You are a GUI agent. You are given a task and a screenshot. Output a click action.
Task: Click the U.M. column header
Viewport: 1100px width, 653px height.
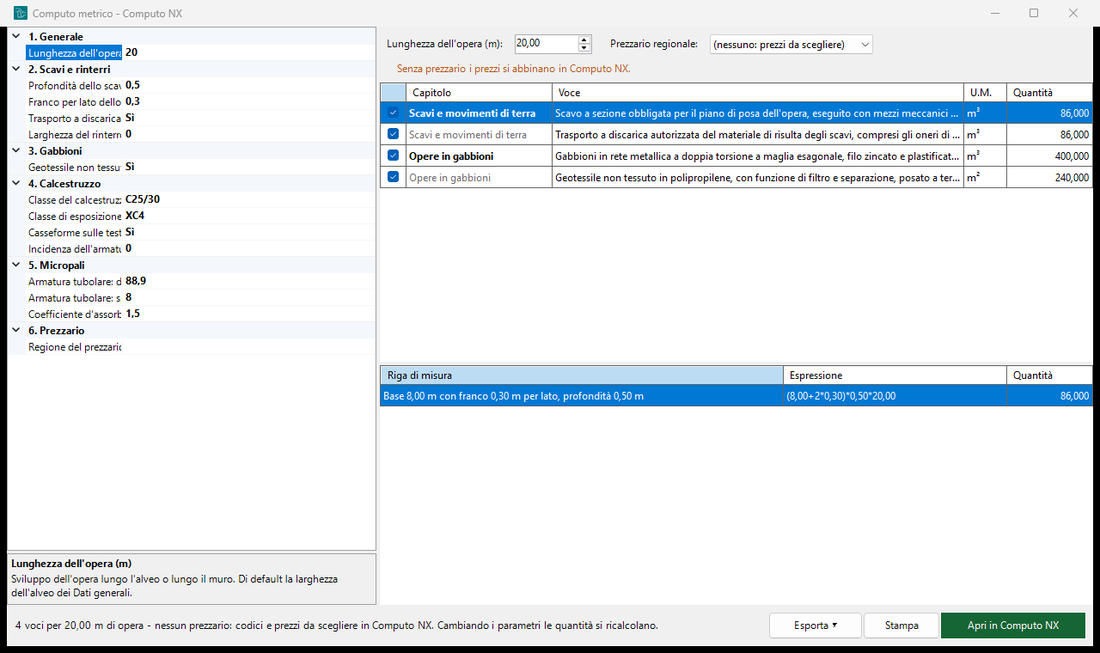[x=985, y=93]
